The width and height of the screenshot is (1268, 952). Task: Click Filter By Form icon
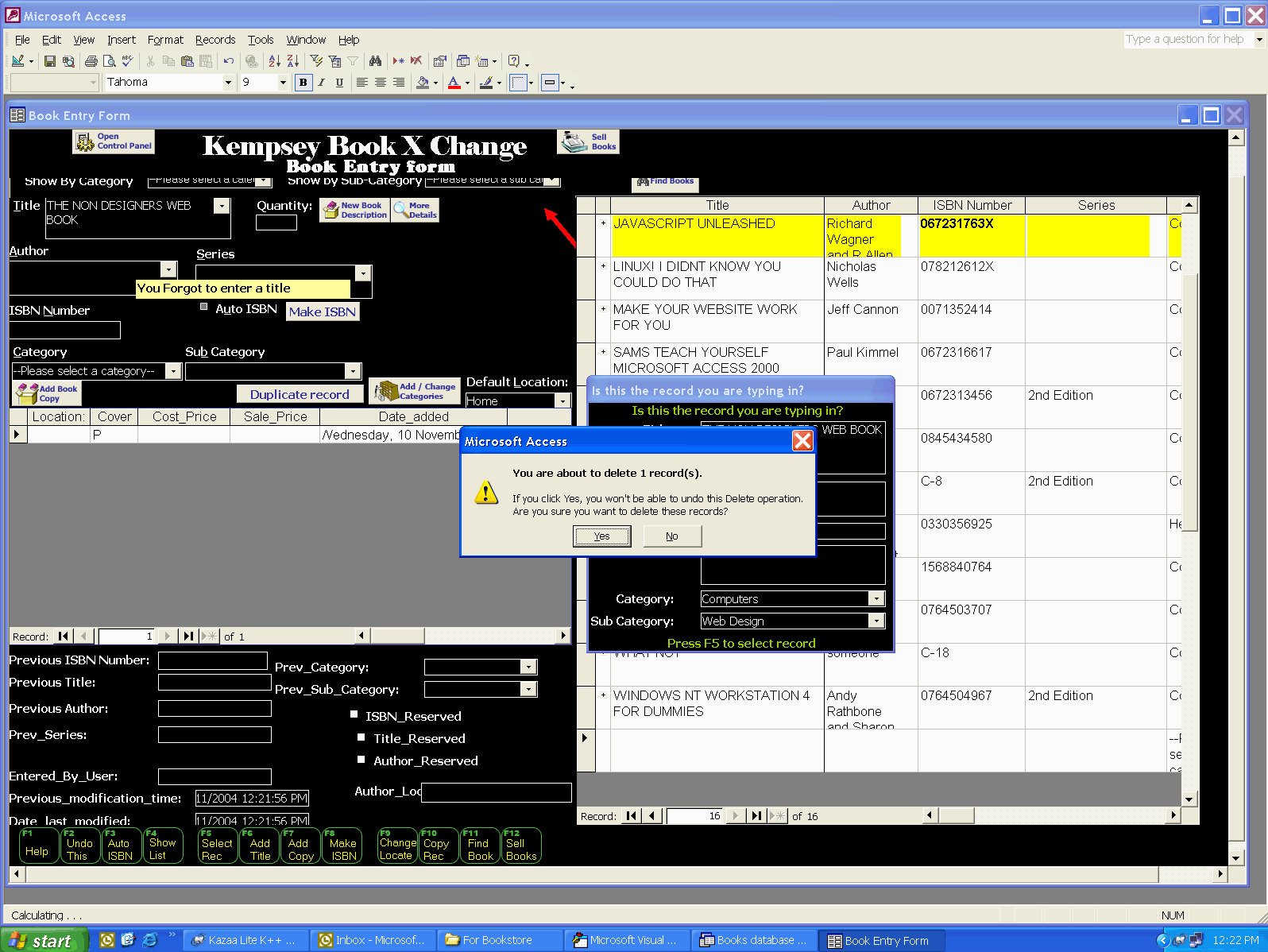[x=334, y=61]
